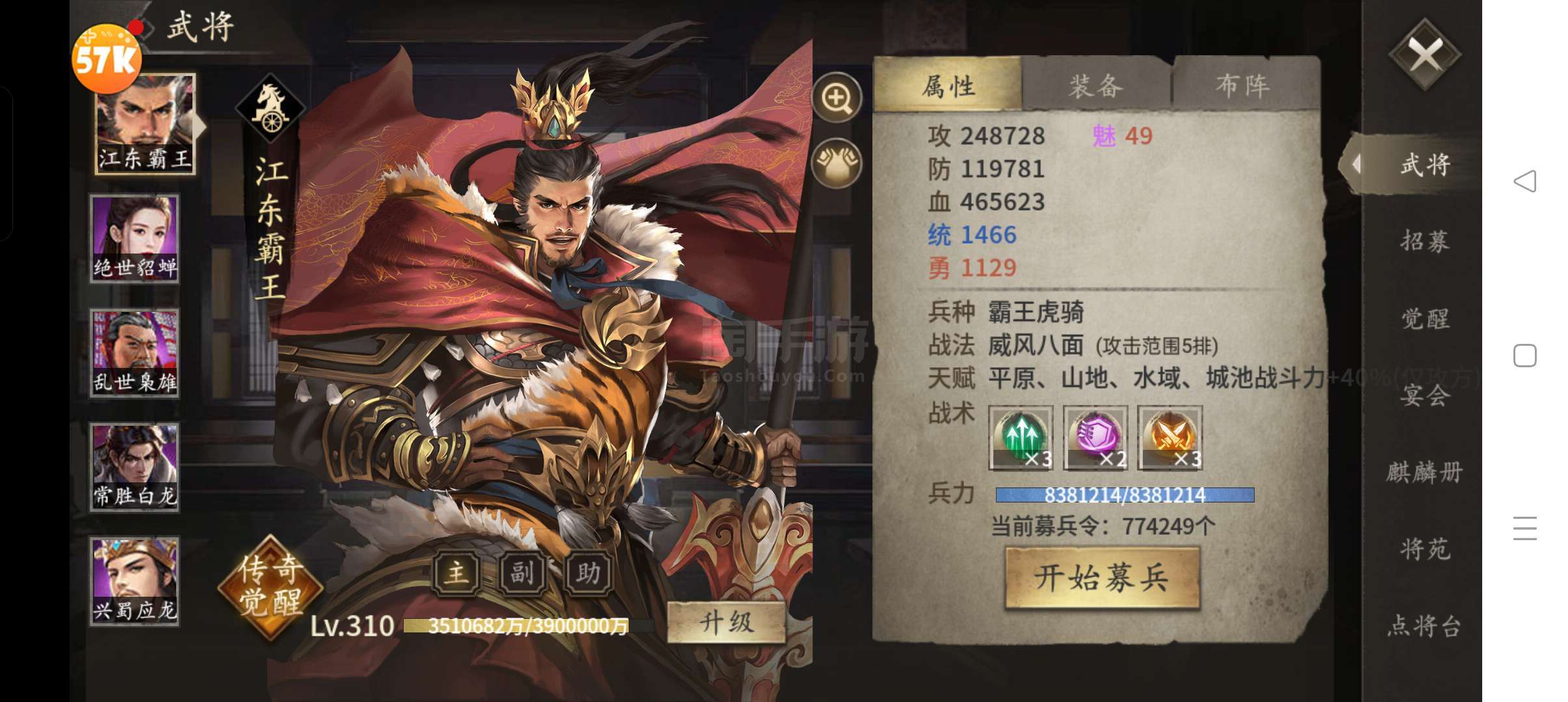Tap the 传奇觉醒 diamond badge
Image resolution: width=1568 pixels, height=702 pixels.
click(270, 585)
